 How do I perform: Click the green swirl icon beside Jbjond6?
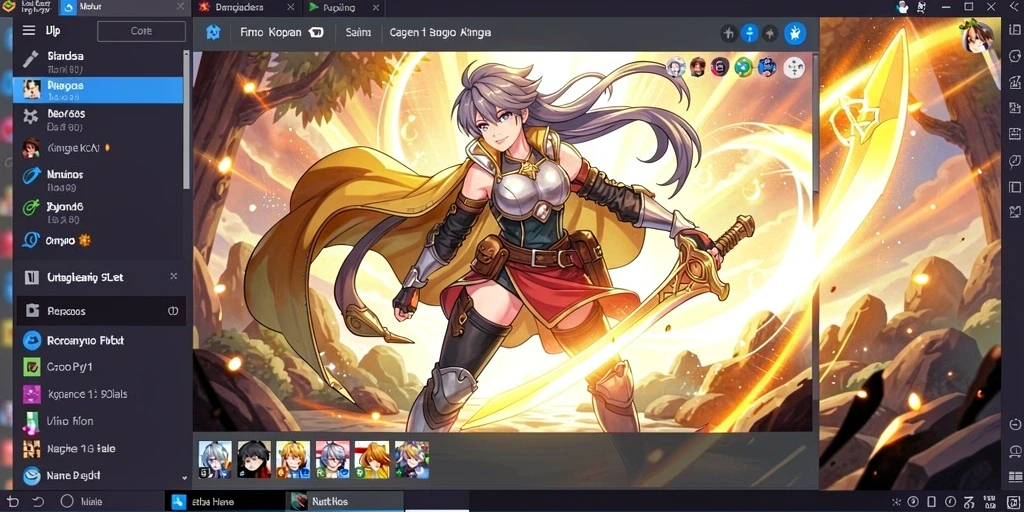tap(31, 209)
